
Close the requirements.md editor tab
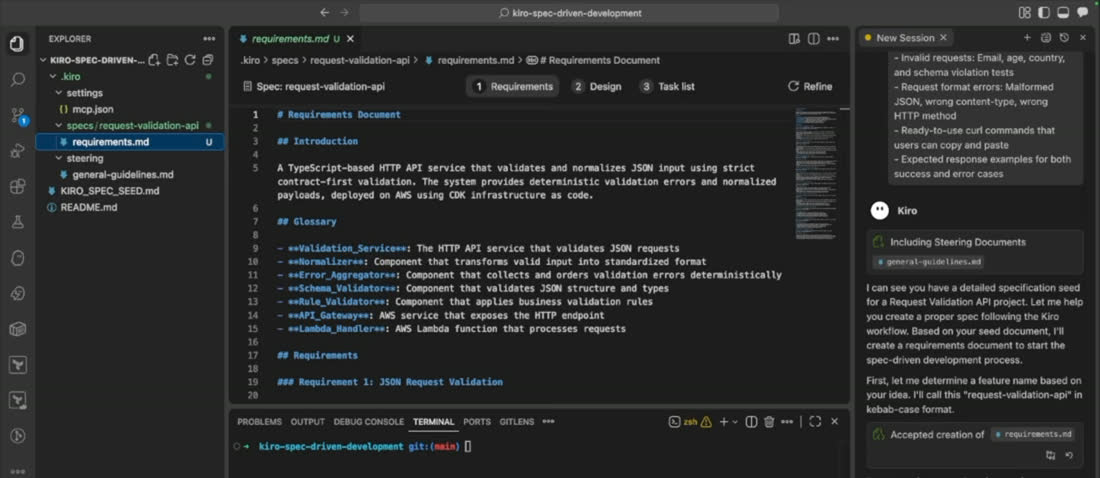tap(350, 39)
